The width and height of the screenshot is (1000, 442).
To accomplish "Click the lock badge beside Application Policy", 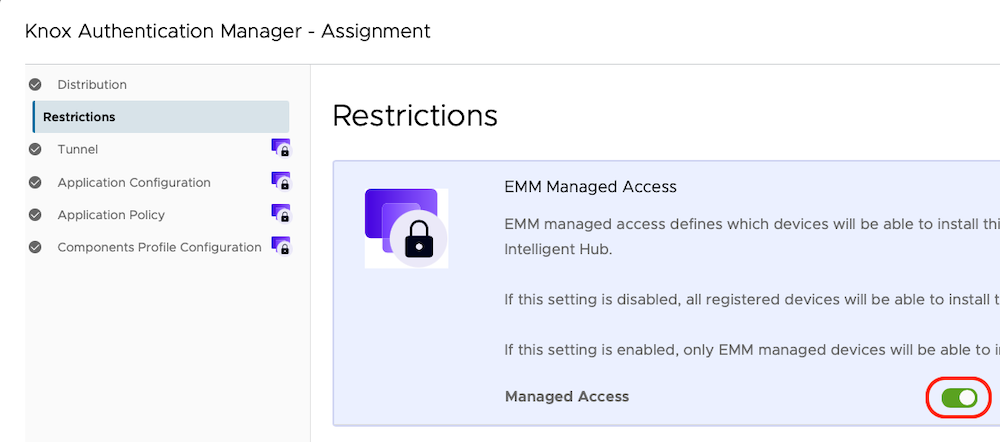I will [x=281, y=213].
